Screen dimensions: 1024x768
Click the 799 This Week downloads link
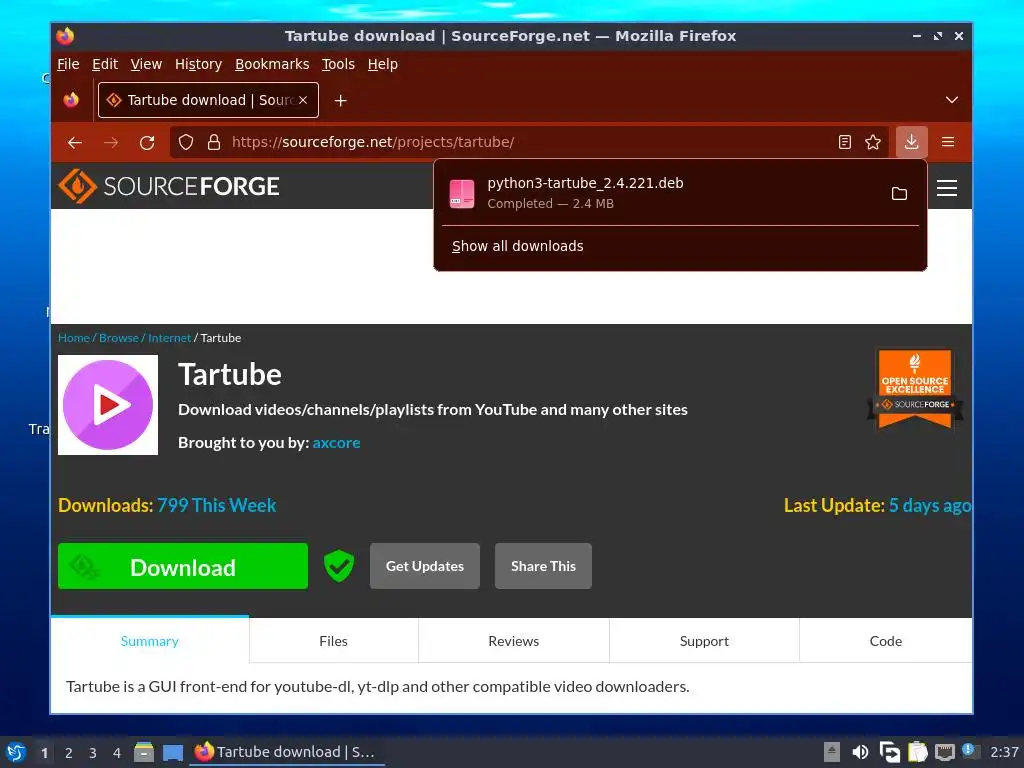(x=217, y=505)
